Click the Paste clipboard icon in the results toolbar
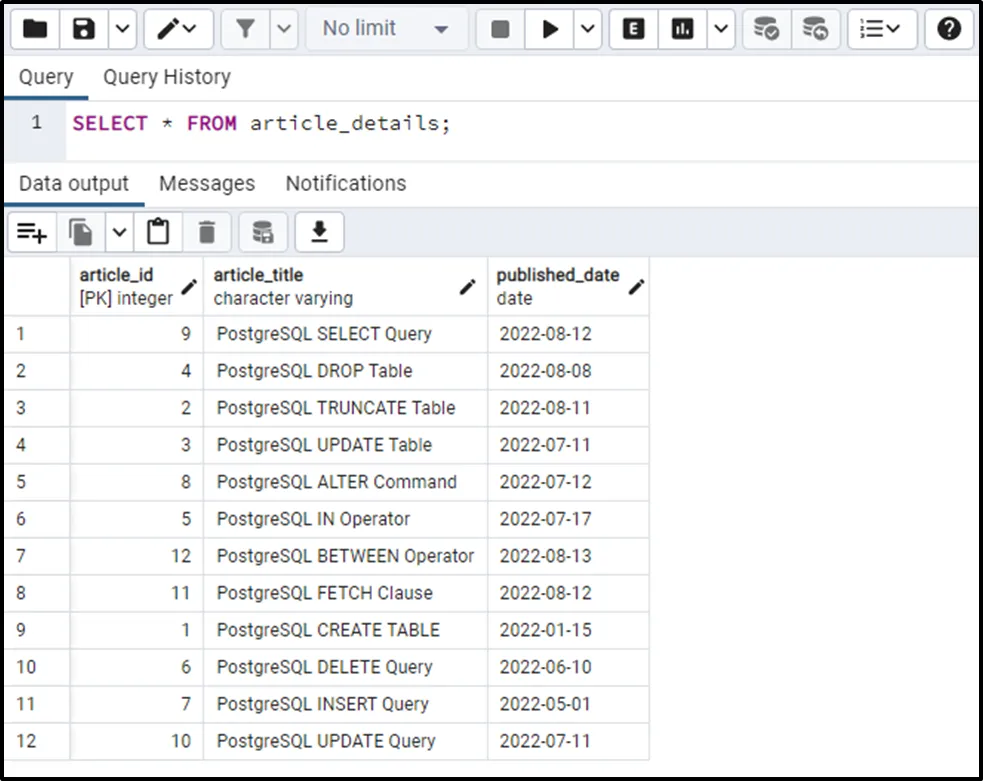 [157, 233]
